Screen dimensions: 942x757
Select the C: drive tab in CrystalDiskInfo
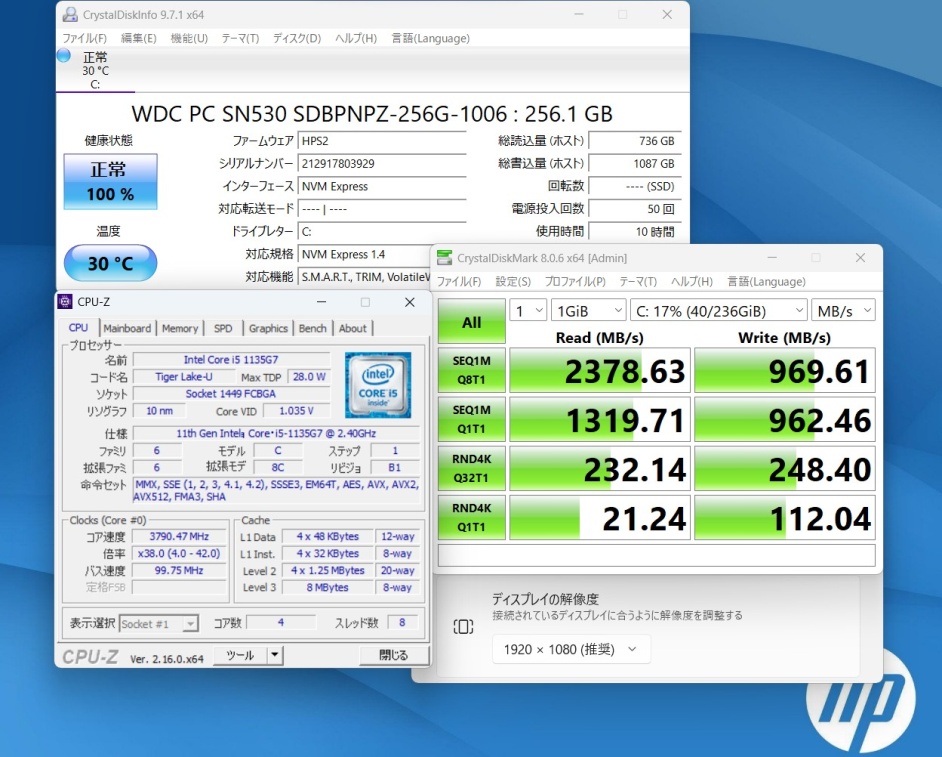point(95,71)
